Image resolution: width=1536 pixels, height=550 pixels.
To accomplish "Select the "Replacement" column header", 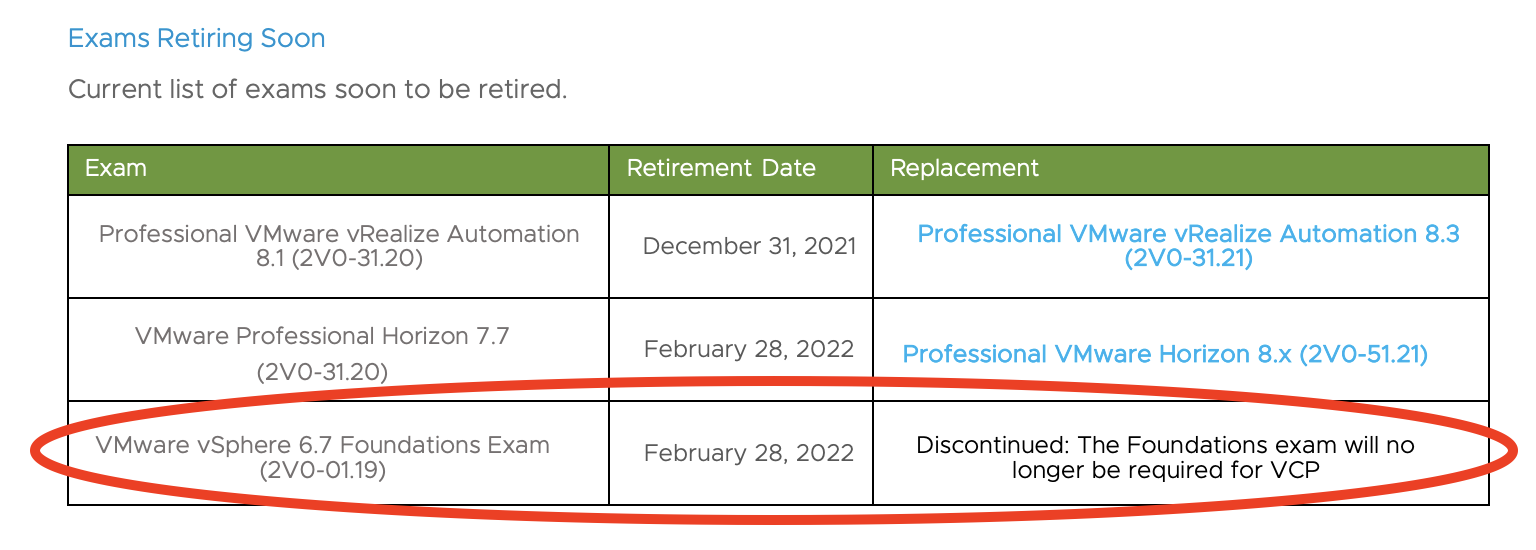I will click(964, 168).
